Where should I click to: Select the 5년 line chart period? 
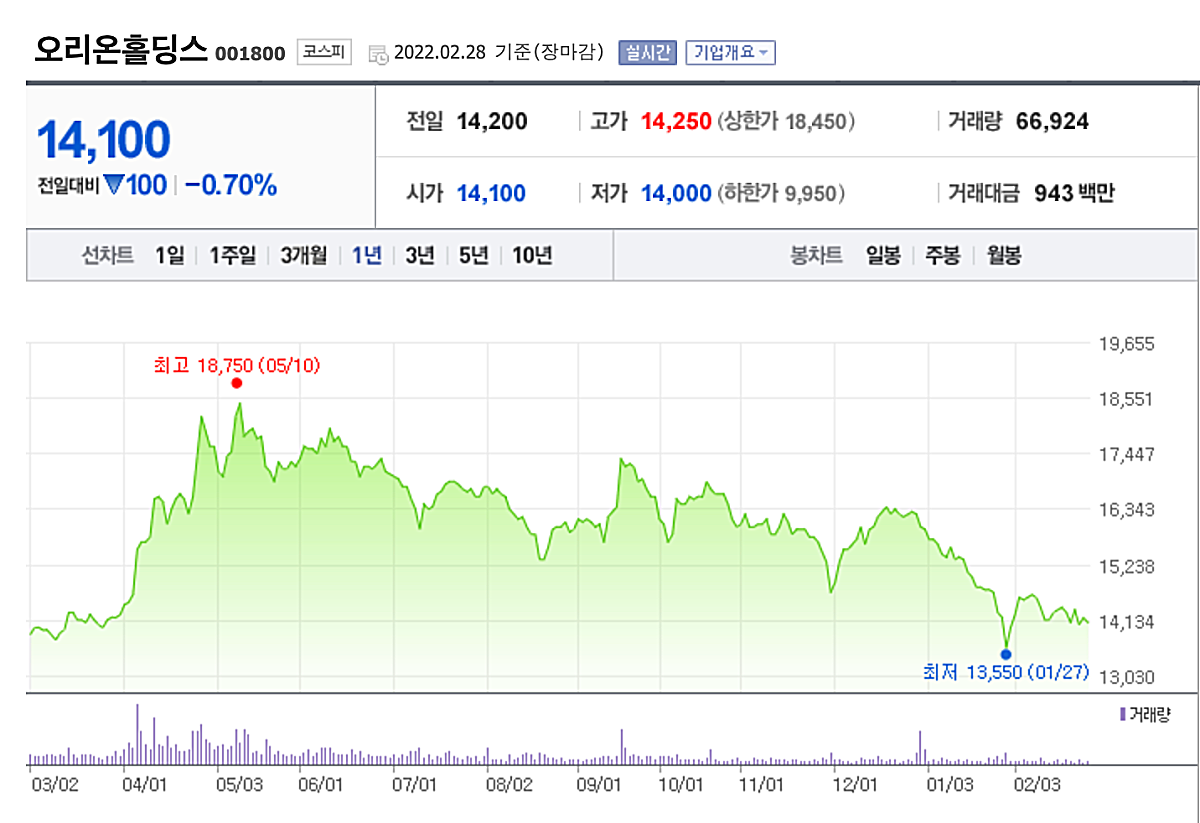(473, 255)
